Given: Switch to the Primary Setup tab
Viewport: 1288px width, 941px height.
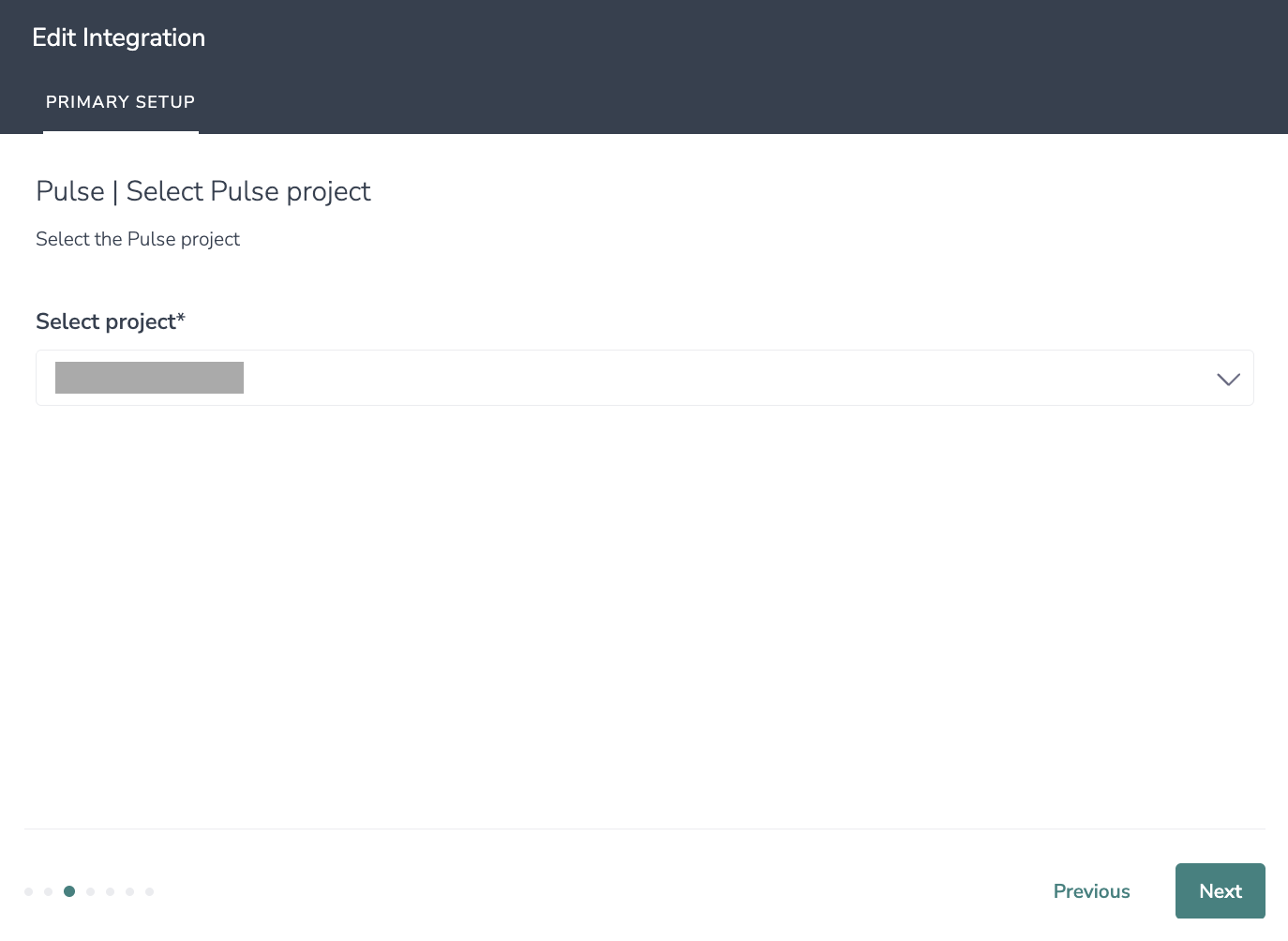Looking at the screenshot, I should tap(121, 102).
